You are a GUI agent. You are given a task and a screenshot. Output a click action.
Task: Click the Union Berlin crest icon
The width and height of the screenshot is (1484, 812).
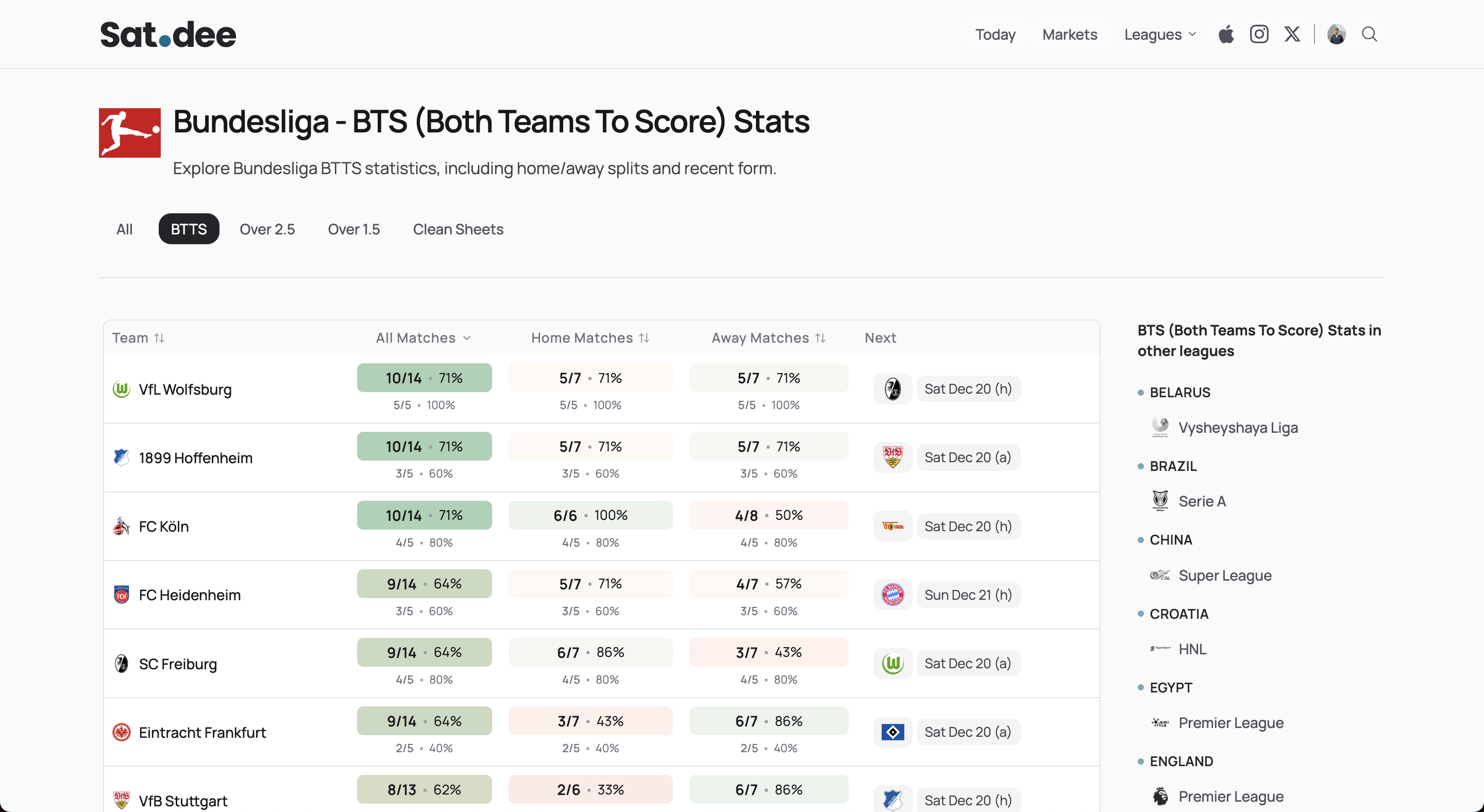pyautogui.click(x=892, y=527)
